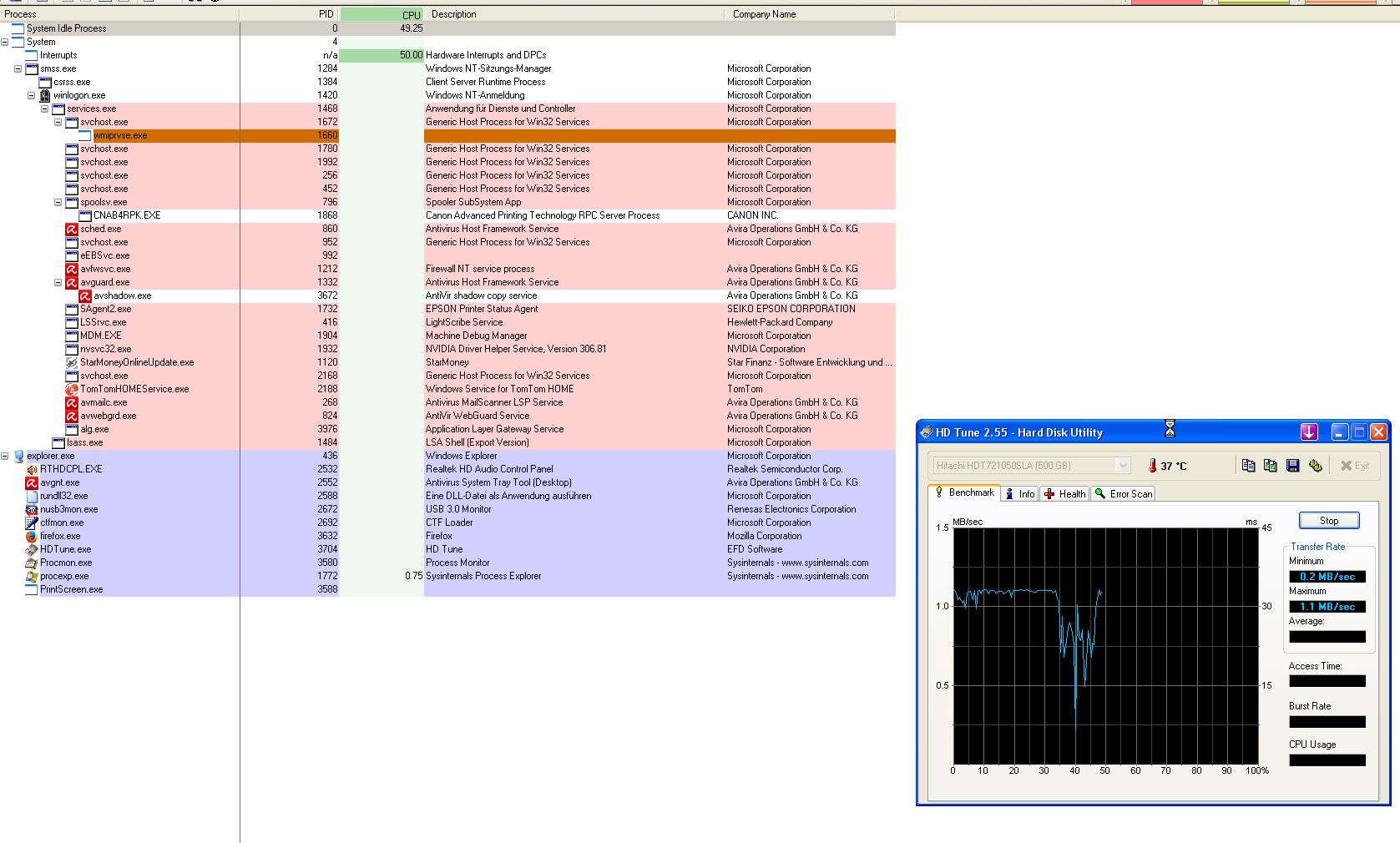Click the Avira icon beside avmailc.exe
Viewport: 1400px width, 843px height.
coord(72,402)
